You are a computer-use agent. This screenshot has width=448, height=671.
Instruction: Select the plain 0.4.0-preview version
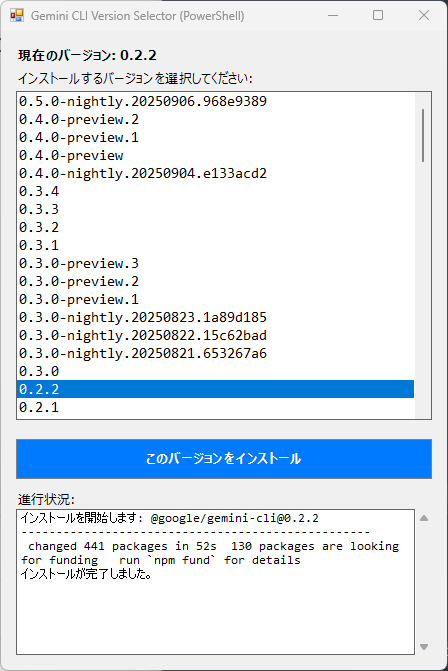215,155
